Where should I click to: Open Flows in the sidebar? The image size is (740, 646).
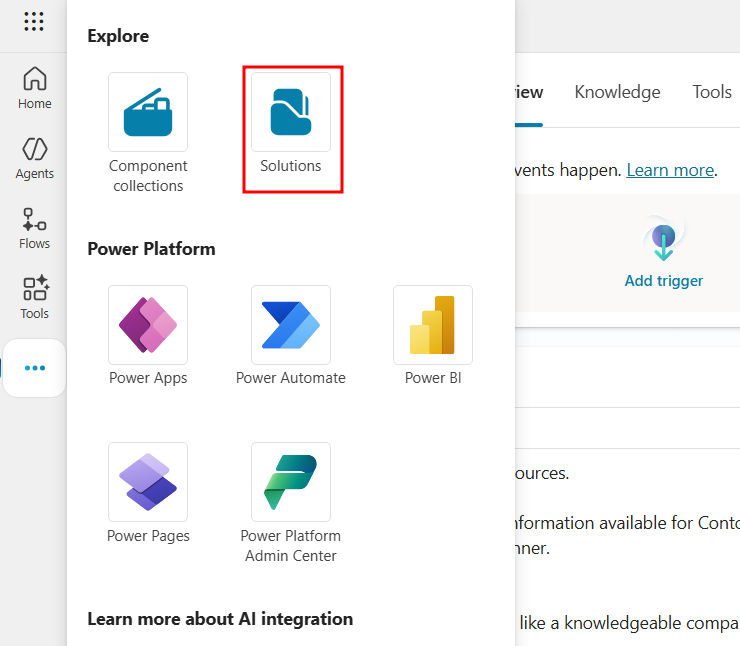pyautogui.click(x=34, y=229)
